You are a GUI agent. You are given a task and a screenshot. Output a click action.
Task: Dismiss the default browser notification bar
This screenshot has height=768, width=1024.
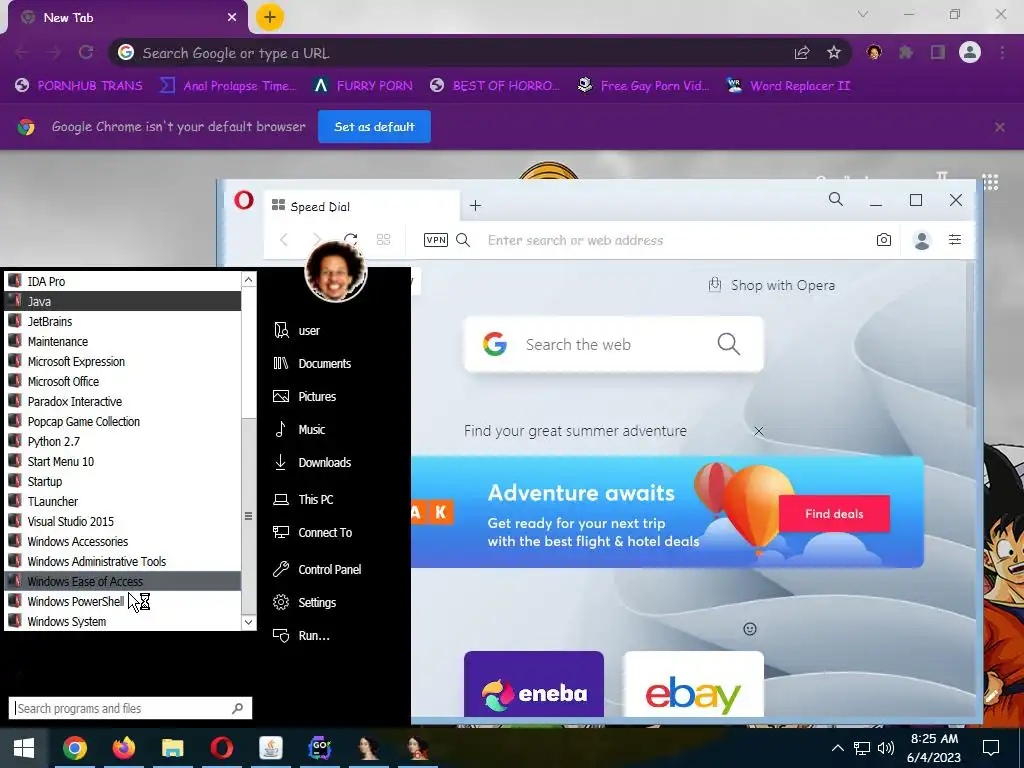point(999,127)
